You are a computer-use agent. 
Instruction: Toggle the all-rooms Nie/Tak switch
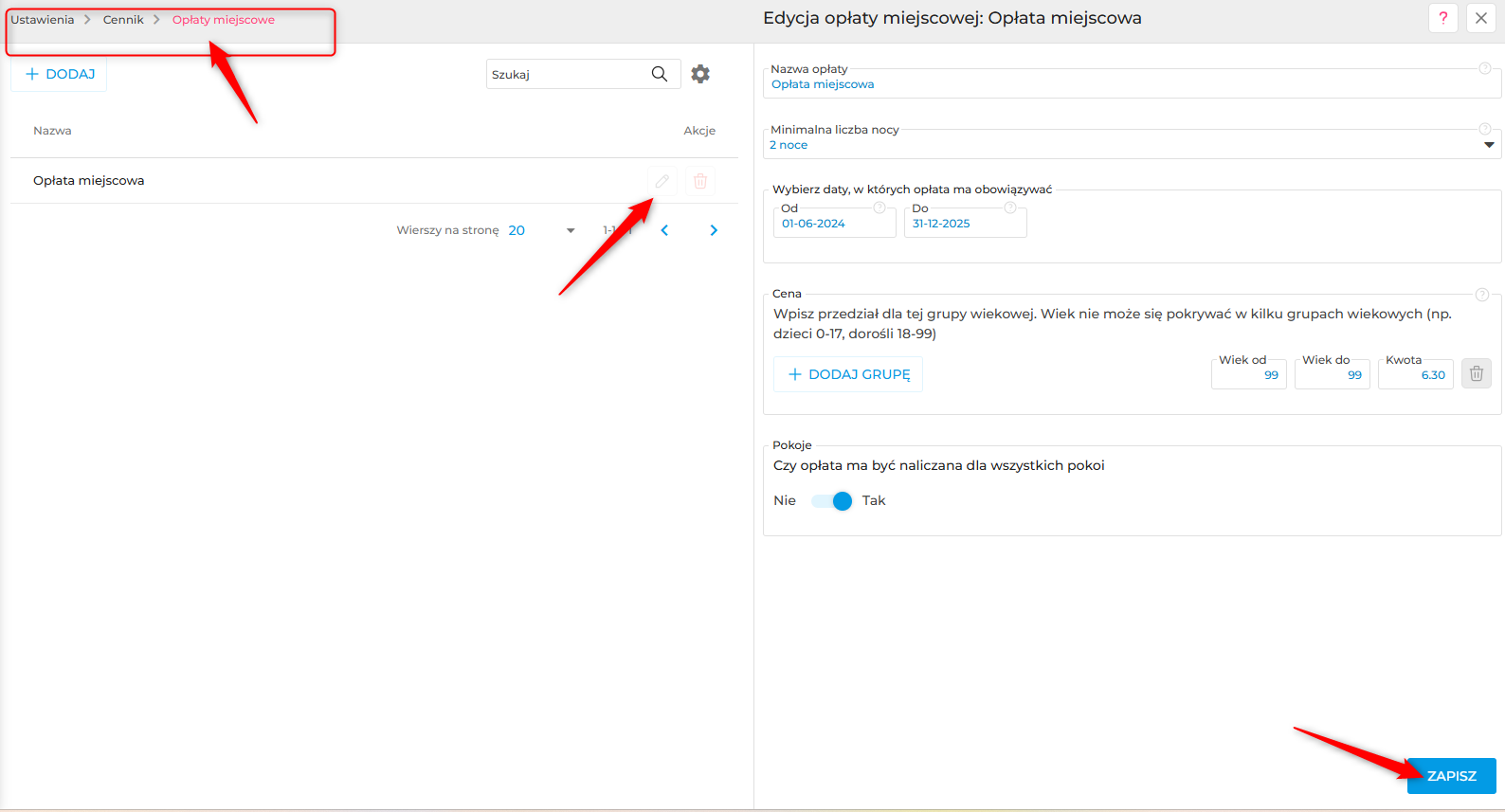pyautogui.click(x=832, y=501)
